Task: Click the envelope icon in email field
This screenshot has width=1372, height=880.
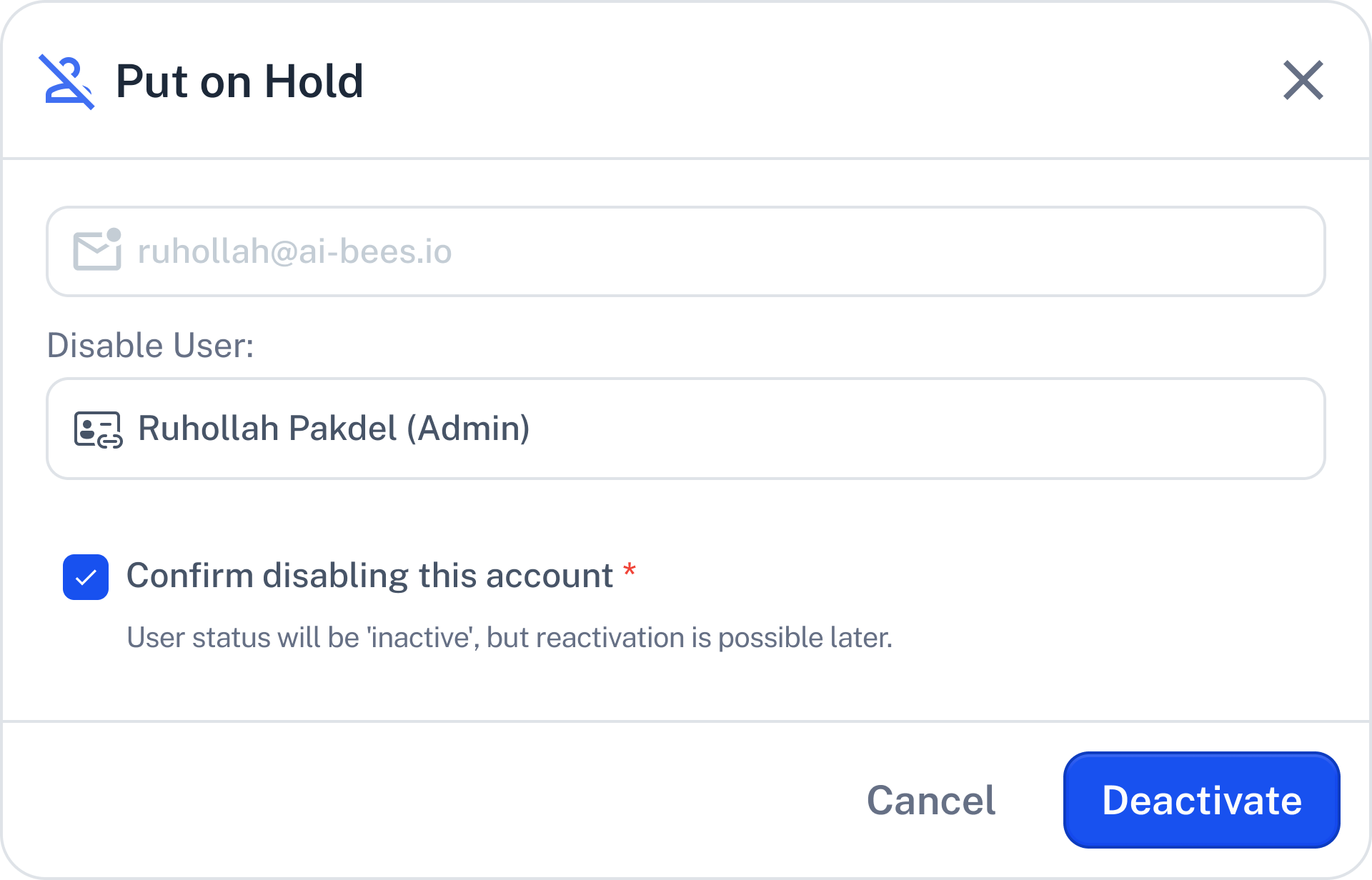Action: coord(97,250)
